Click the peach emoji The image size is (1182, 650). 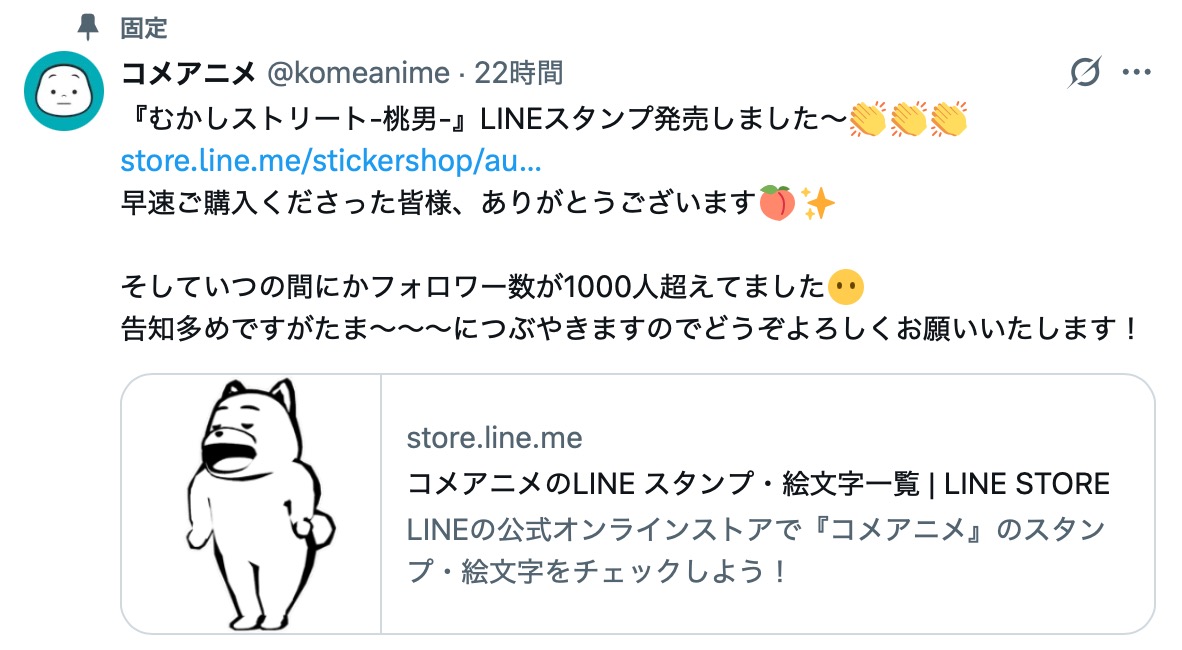(776, 204)
